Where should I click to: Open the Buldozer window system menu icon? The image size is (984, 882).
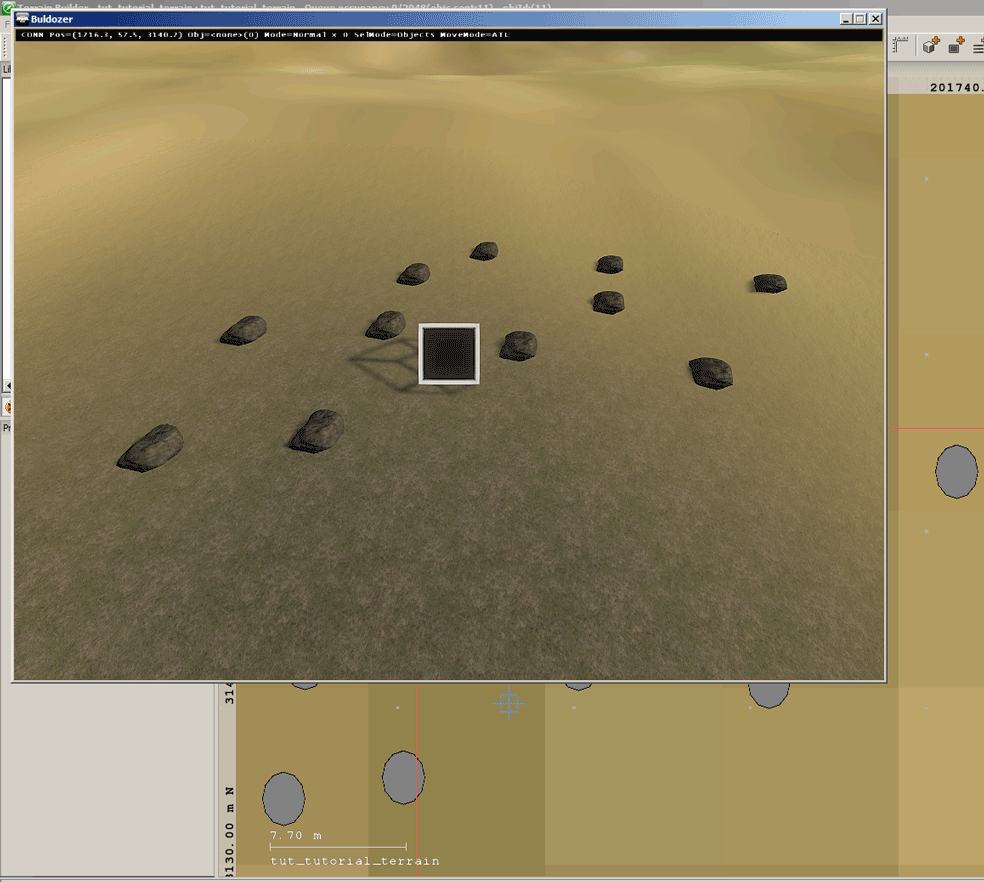(x=21, y=19)
